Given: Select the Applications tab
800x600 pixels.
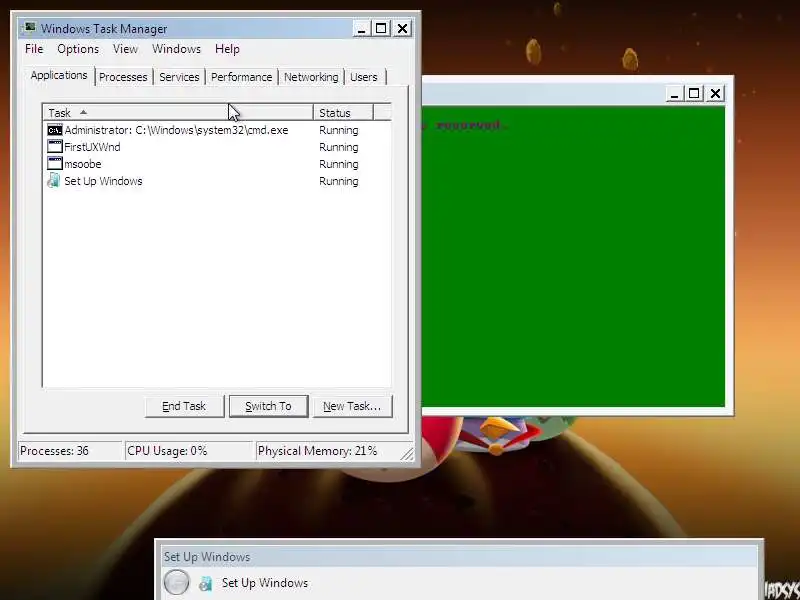Looking at the screenshot, I should [x=59, y=76].
